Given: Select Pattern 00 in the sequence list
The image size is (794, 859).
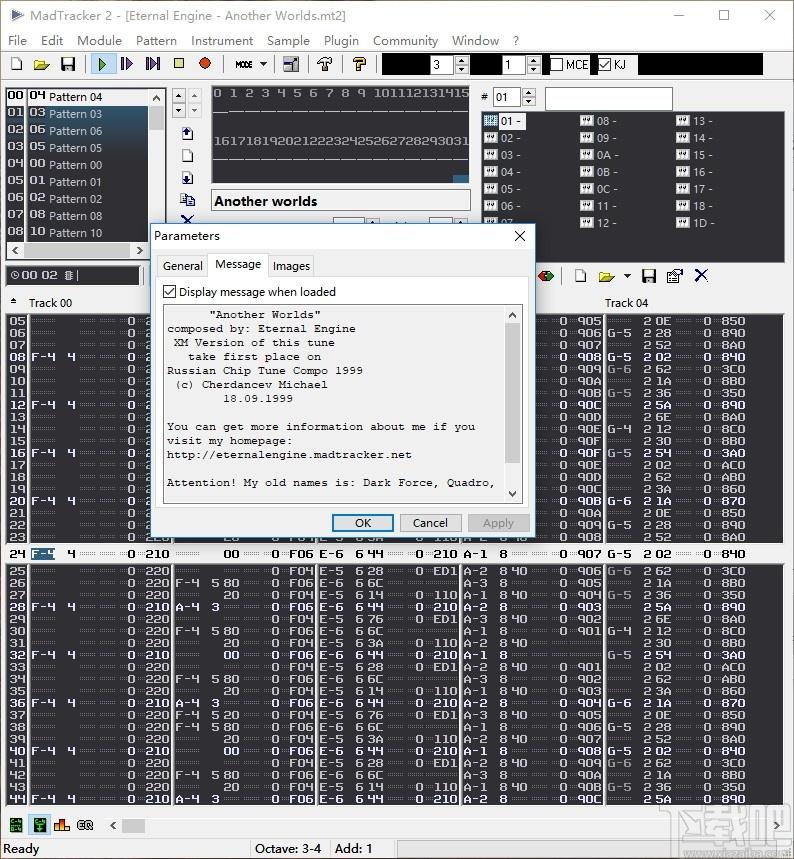Looking at the screenshot, I should pos(77,164).
